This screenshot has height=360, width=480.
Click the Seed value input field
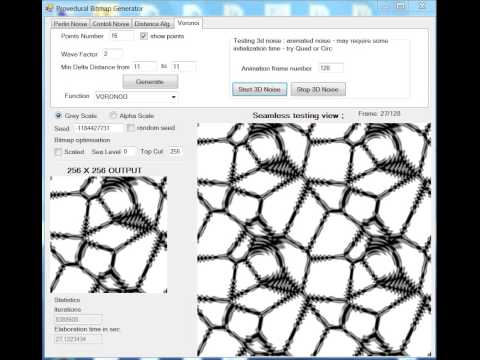click(98, 128)
